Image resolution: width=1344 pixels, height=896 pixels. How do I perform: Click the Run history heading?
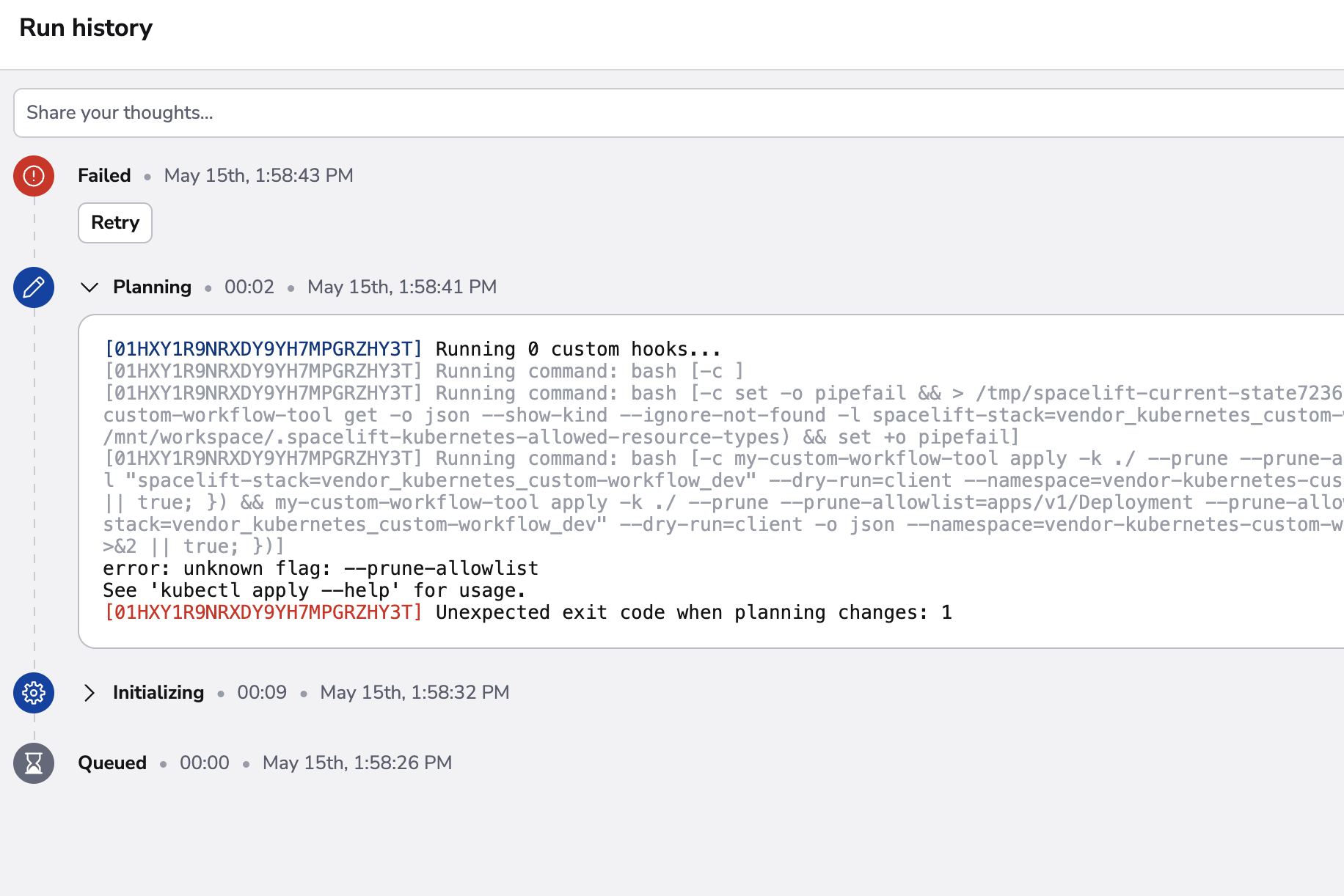[86, 27]
